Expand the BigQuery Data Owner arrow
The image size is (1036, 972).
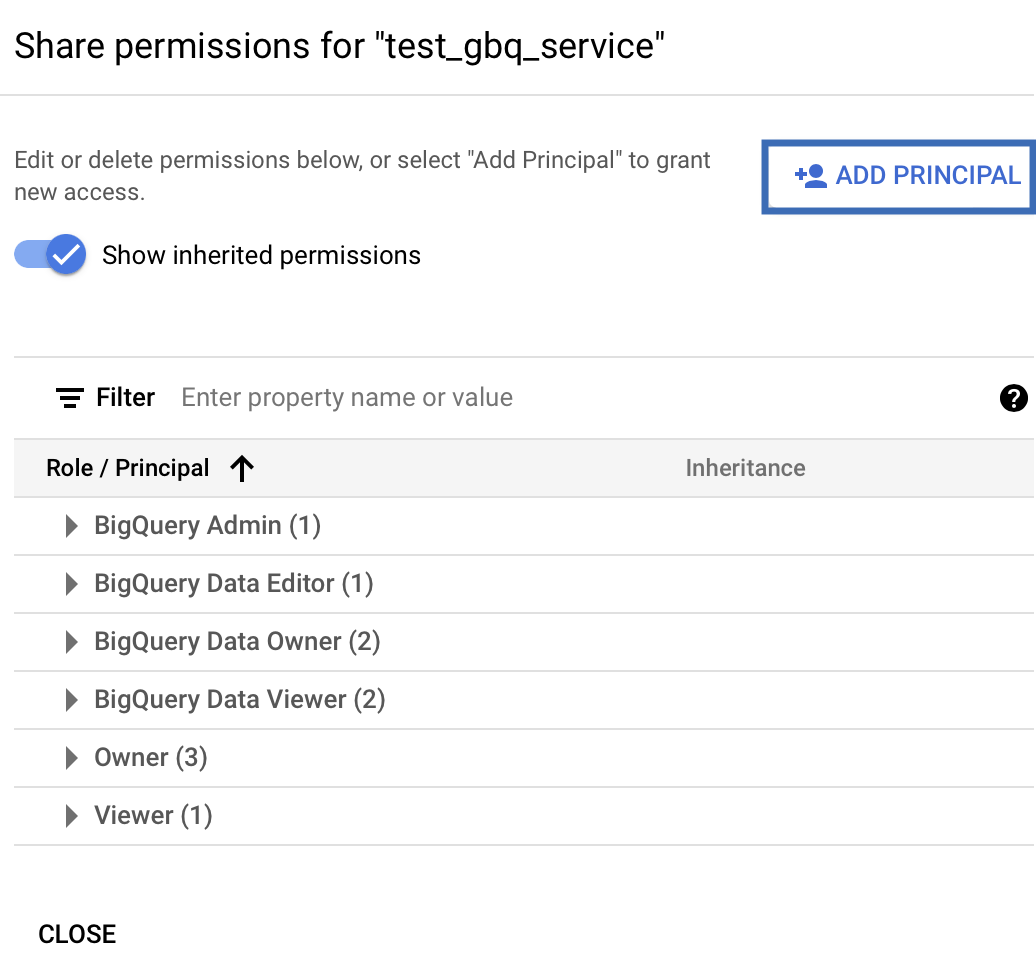click(71, 642)
